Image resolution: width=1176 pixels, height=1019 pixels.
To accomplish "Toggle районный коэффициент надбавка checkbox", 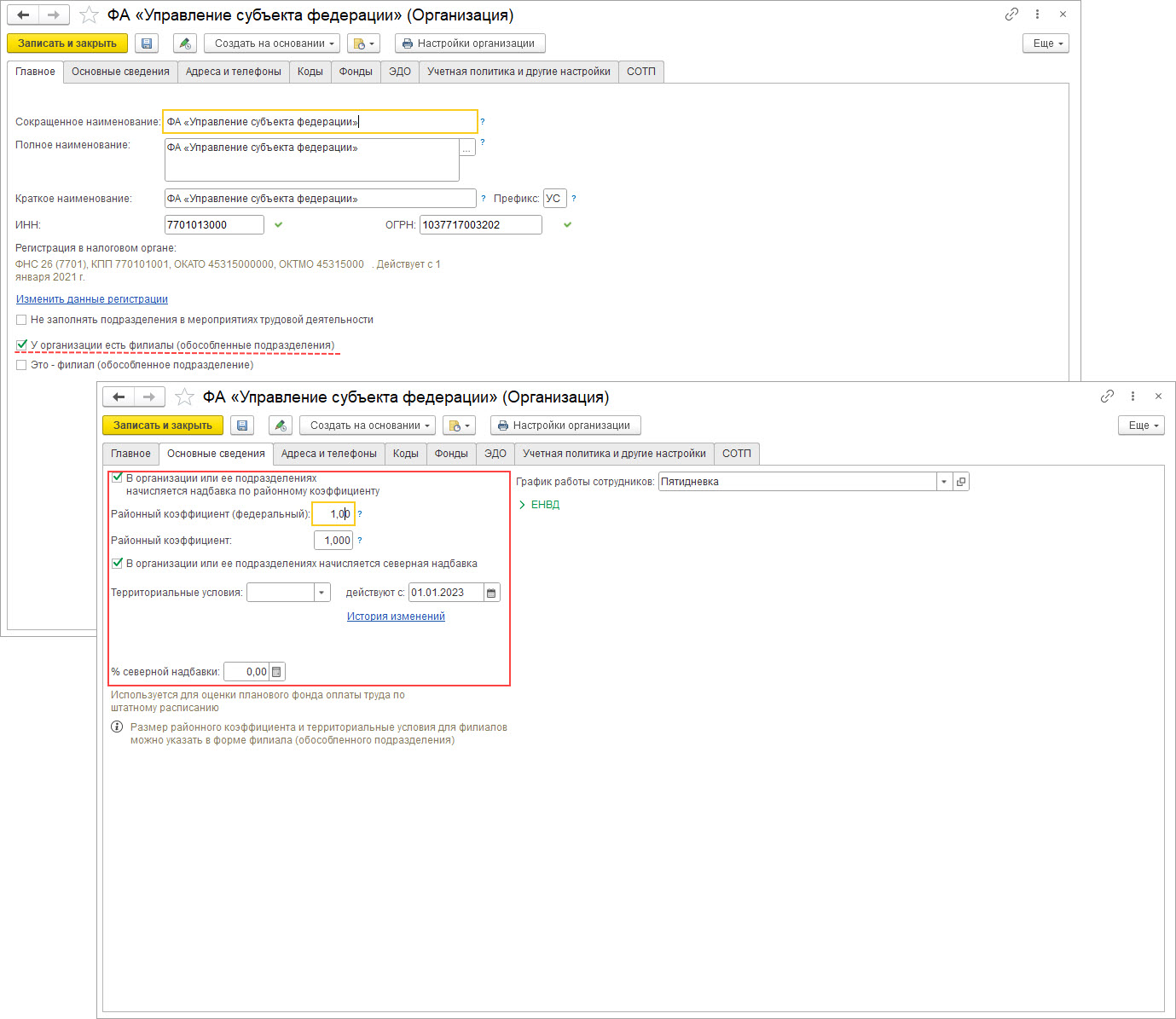I will tap(117, 478).
